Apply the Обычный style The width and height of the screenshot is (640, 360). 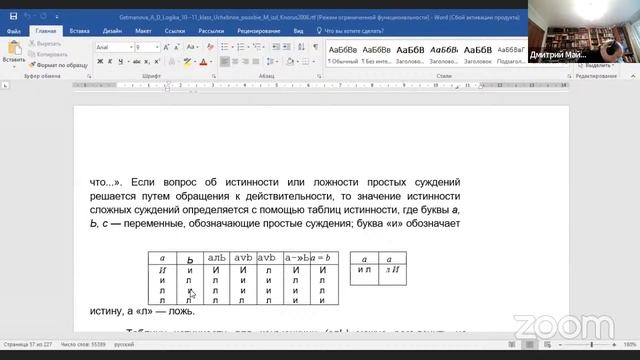[343, 54]
